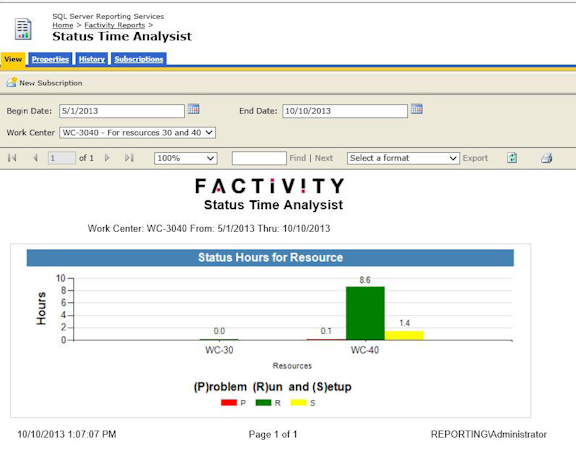Click the green R legend swatch
Screen dimensions: 576x450
click(263, 403)
